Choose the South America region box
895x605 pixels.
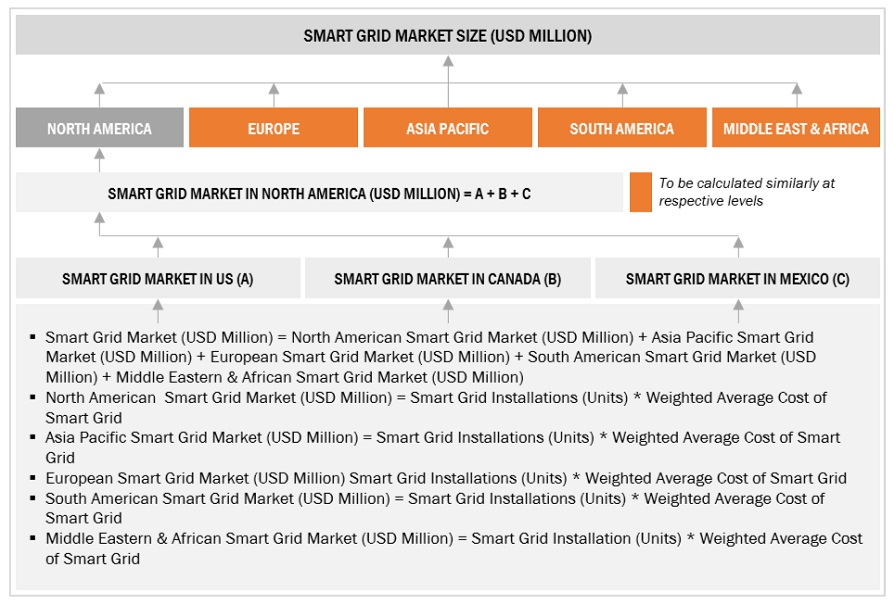click(x=621, y=128)
